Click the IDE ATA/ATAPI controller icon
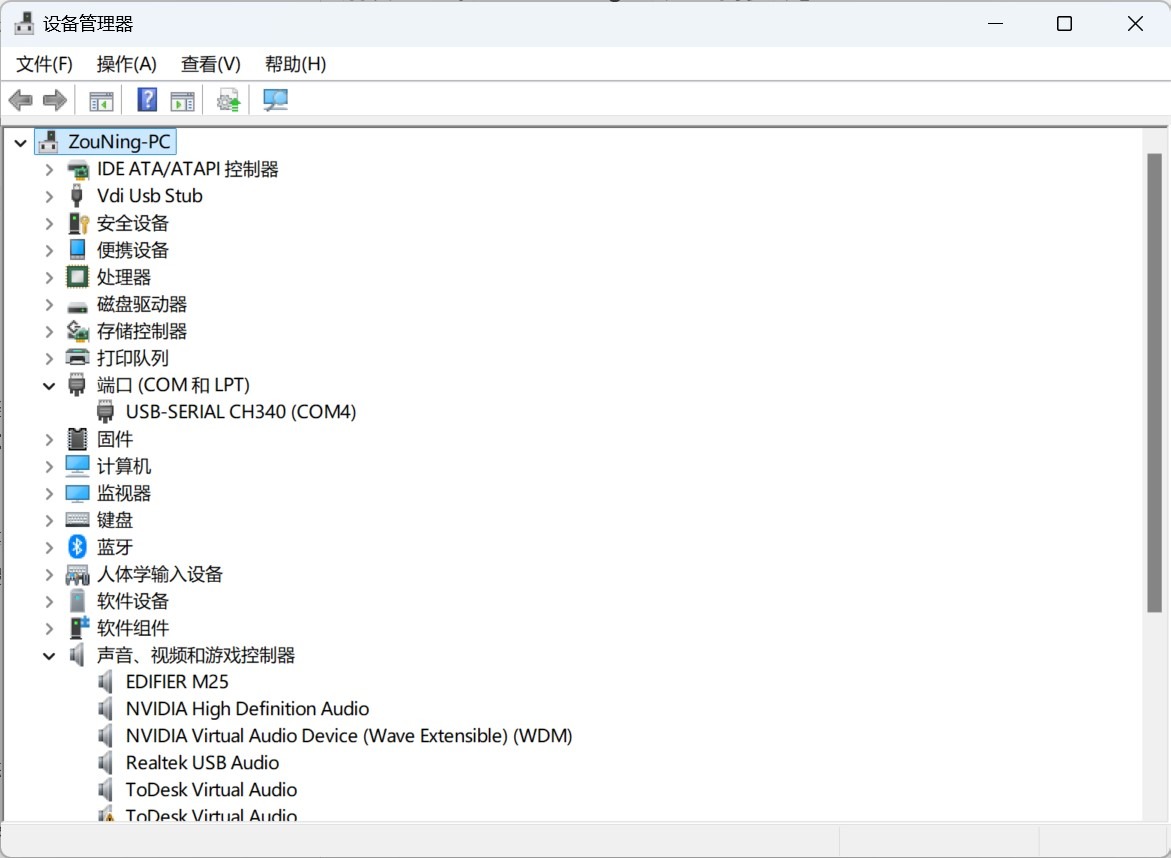 [78, 170]
